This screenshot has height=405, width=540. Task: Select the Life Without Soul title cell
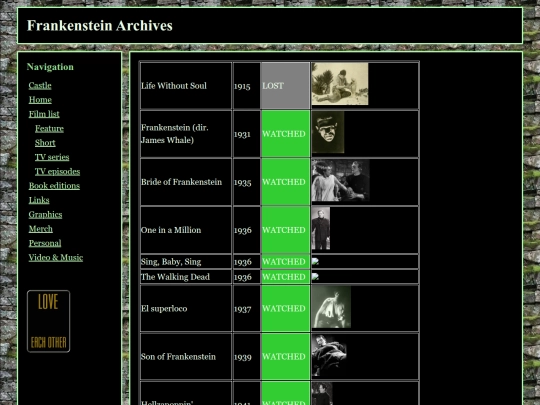186,86
